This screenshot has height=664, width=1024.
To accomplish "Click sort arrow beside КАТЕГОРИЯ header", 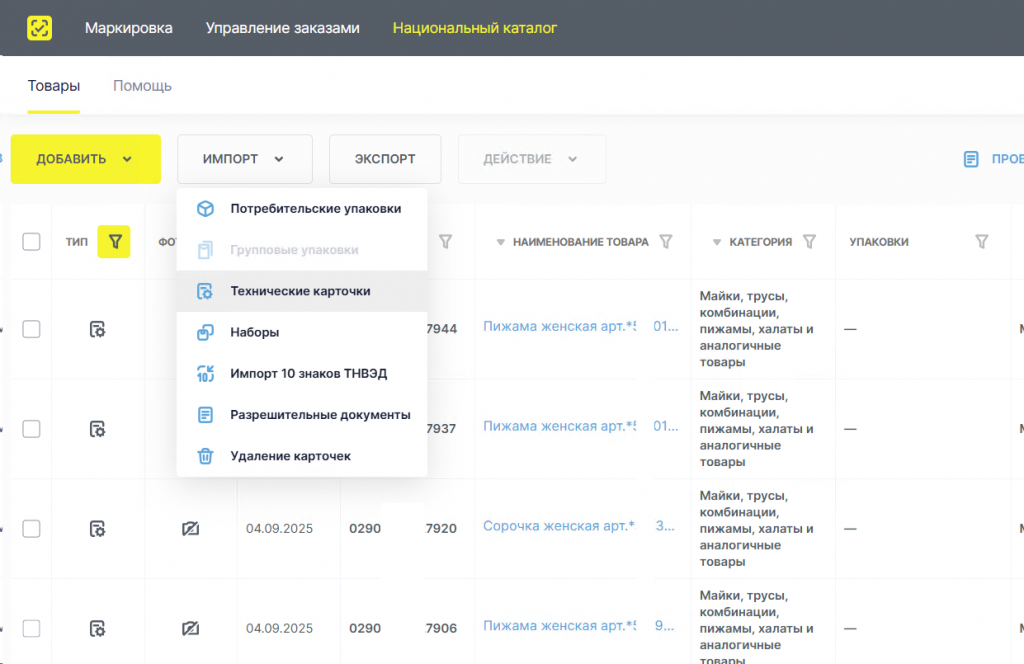I will (717, 242).
